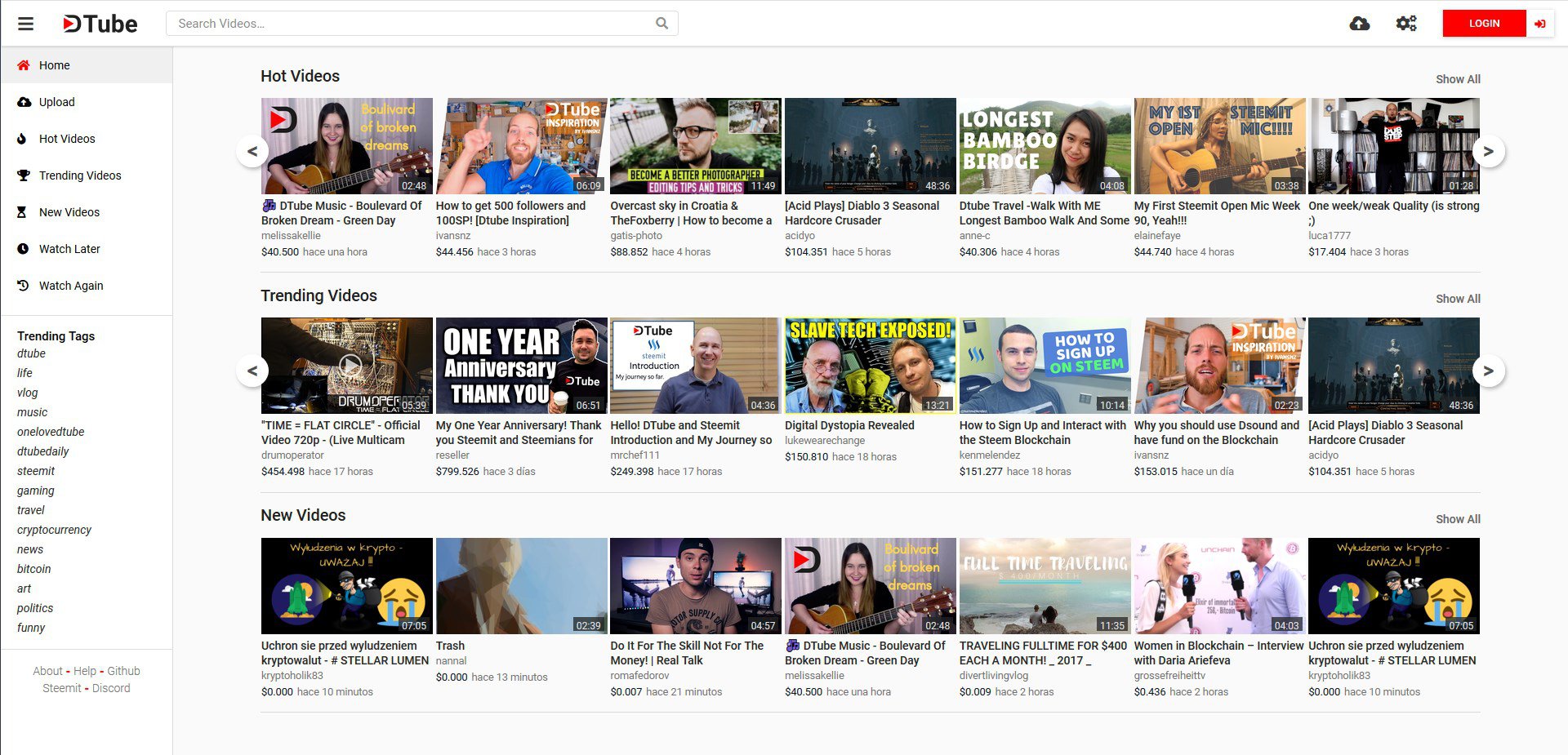The width and height of the screenshot is (1568, 755).
Task: Click the New Videos hourglass icon
Action: 22,212
